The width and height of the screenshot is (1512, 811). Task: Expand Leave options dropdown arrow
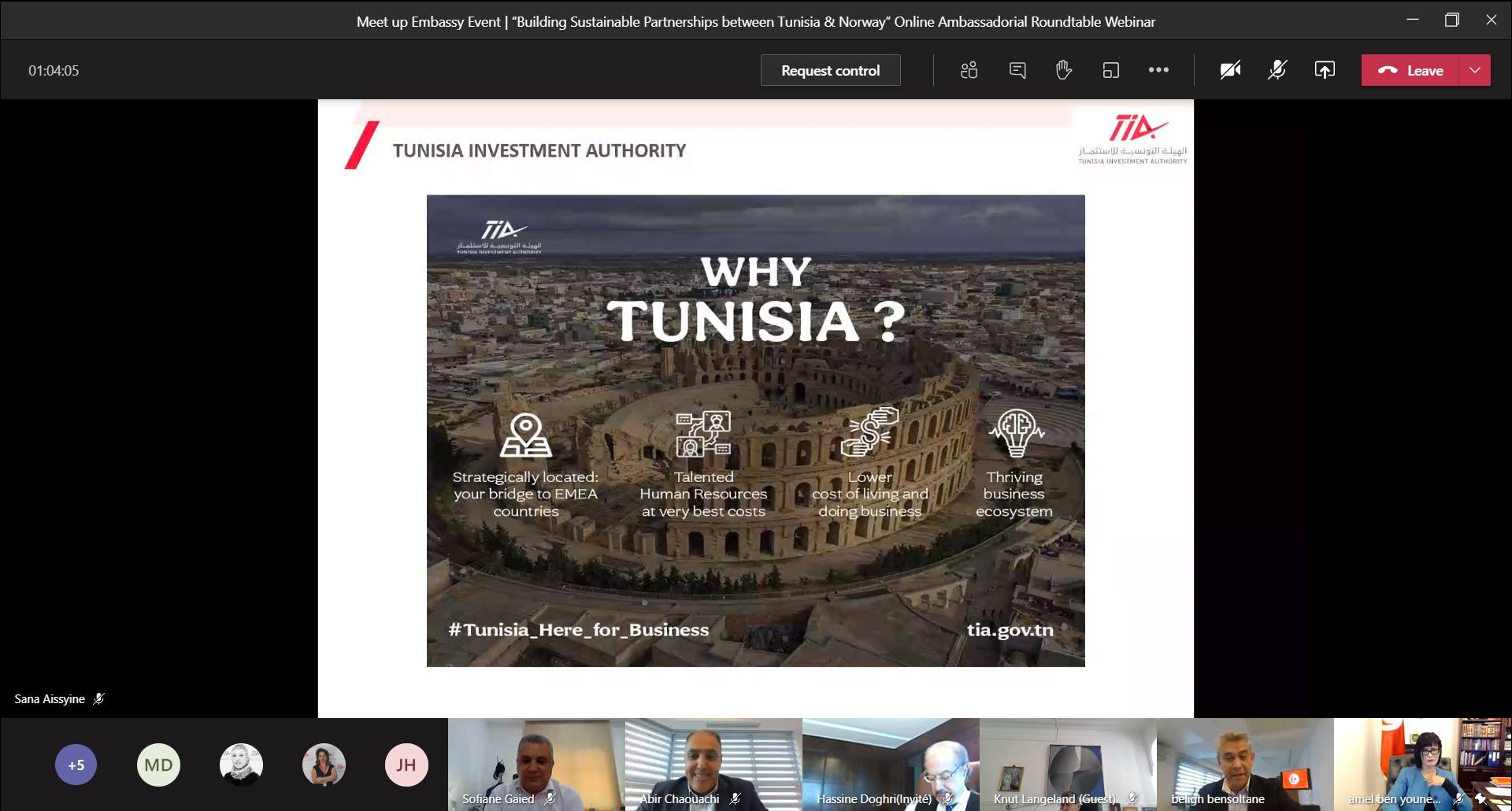click(1475, 70)
